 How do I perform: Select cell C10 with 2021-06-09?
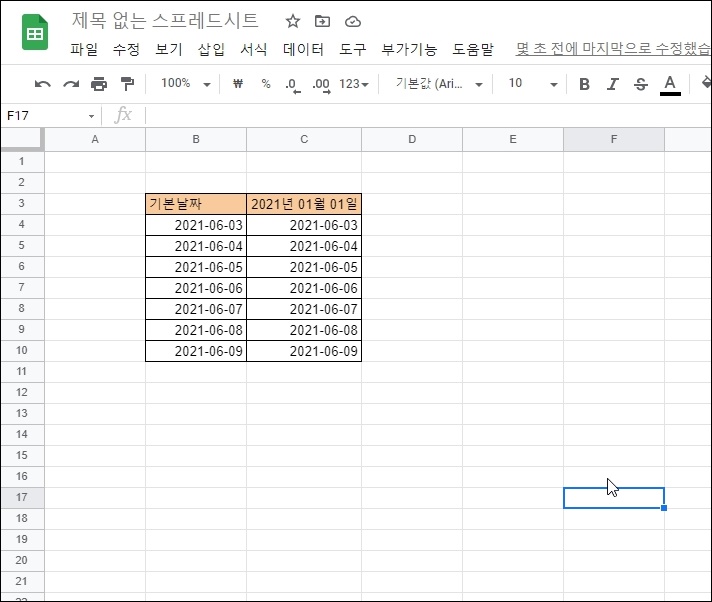pyautogui.click(x=304, y=351)
